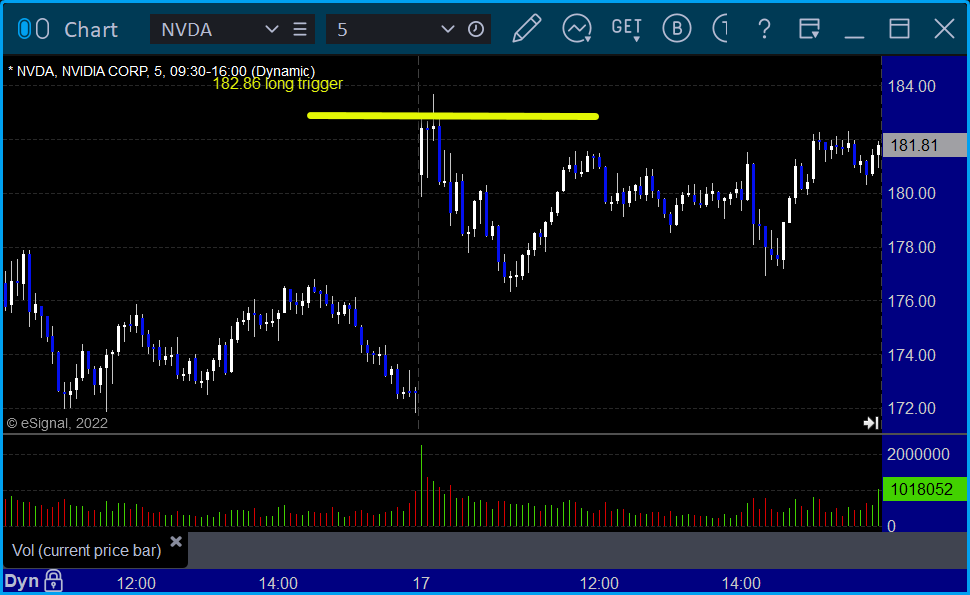This screenshot has width=970, height=595.
Task: Click the "182.86 long trigger" annotation text
Action: click(x=278, y=83)
